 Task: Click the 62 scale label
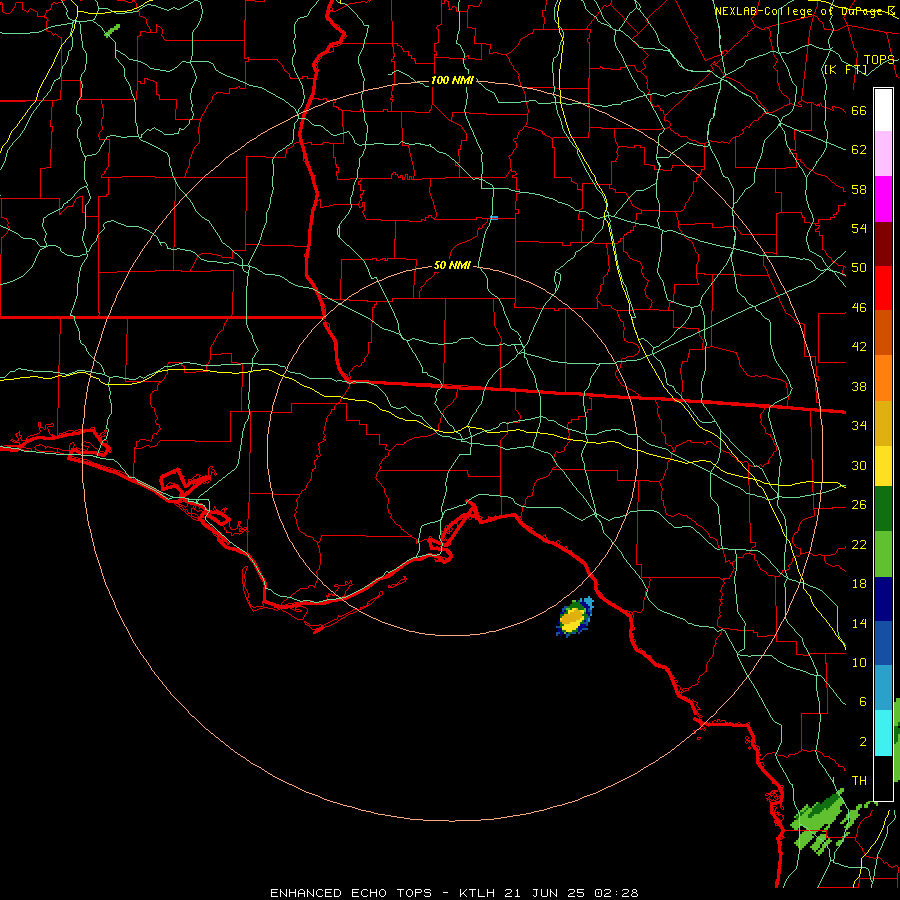tap(859, 150)
